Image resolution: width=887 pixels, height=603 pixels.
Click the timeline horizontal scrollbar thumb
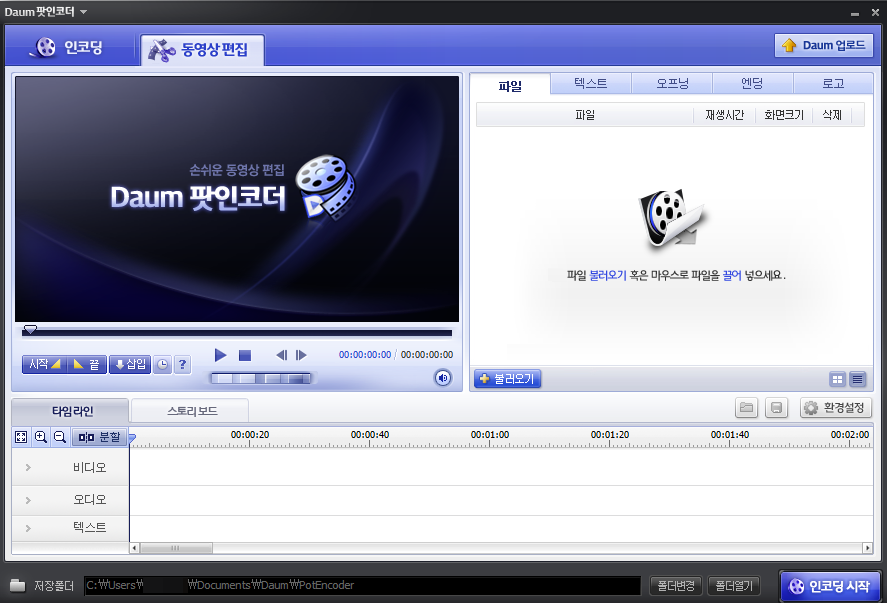tap(176, 548)
